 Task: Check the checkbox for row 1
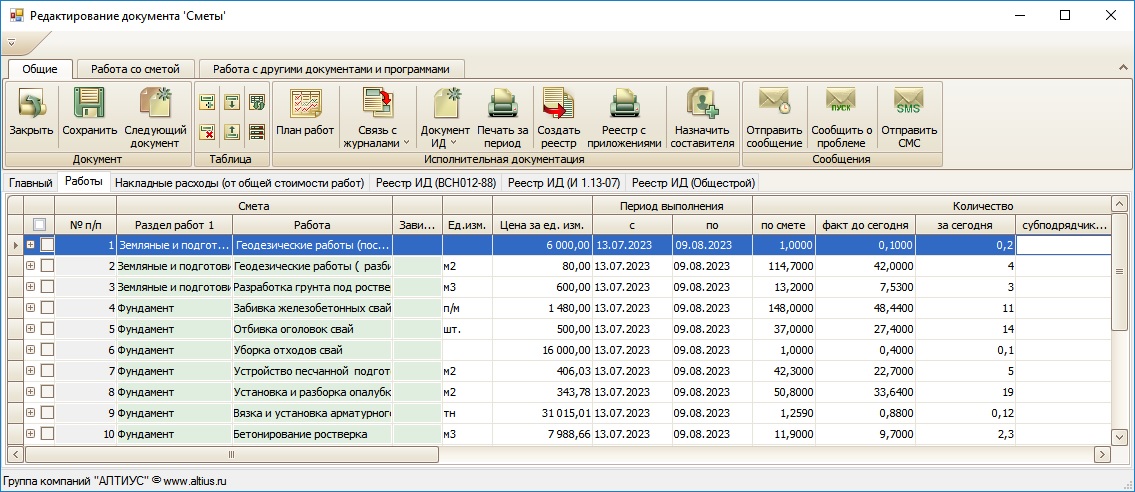[47, 245]
